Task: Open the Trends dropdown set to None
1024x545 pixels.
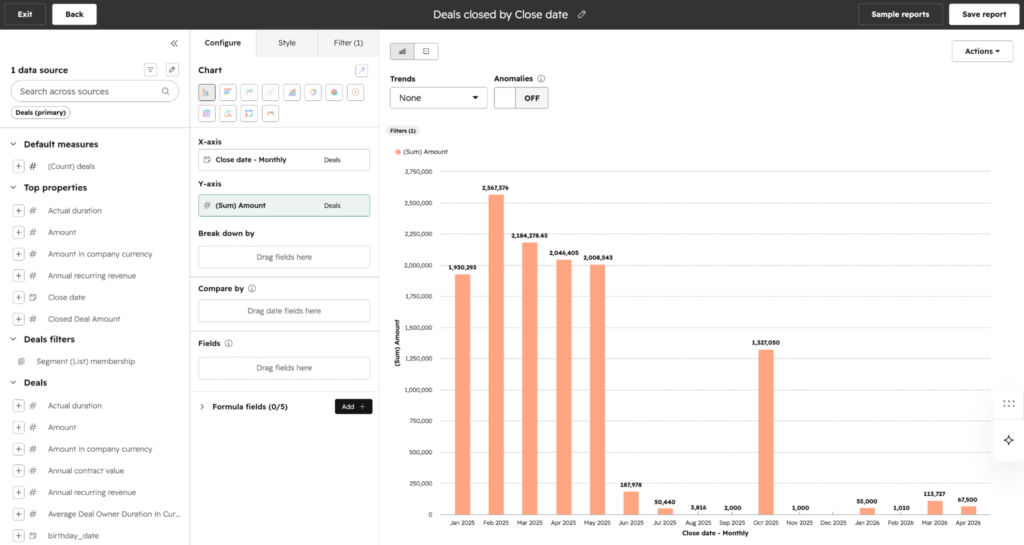Action: tap(438, 98)
